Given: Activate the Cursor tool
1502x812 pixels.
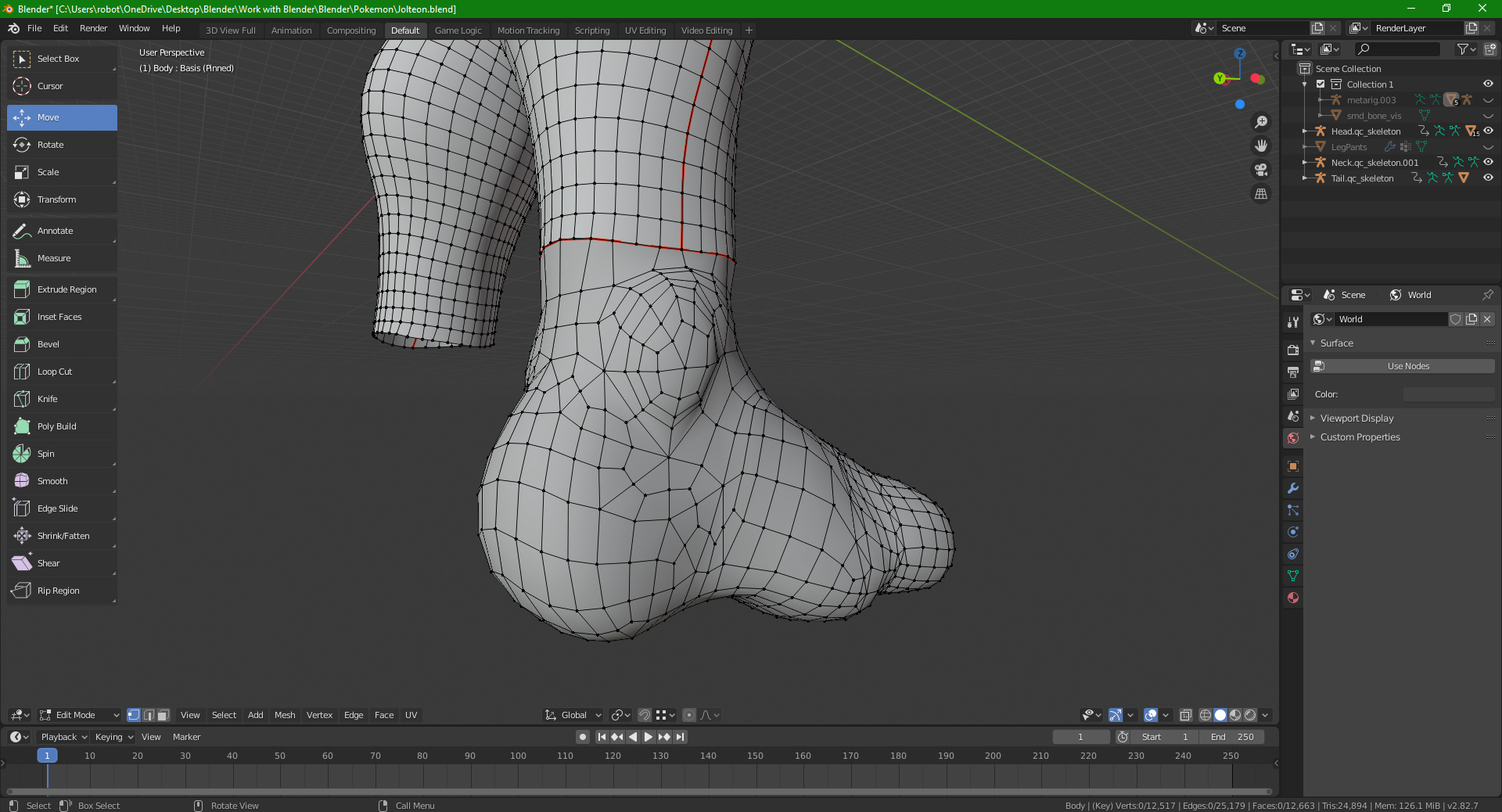Looking at the screenshot, I should click(62, 86).
